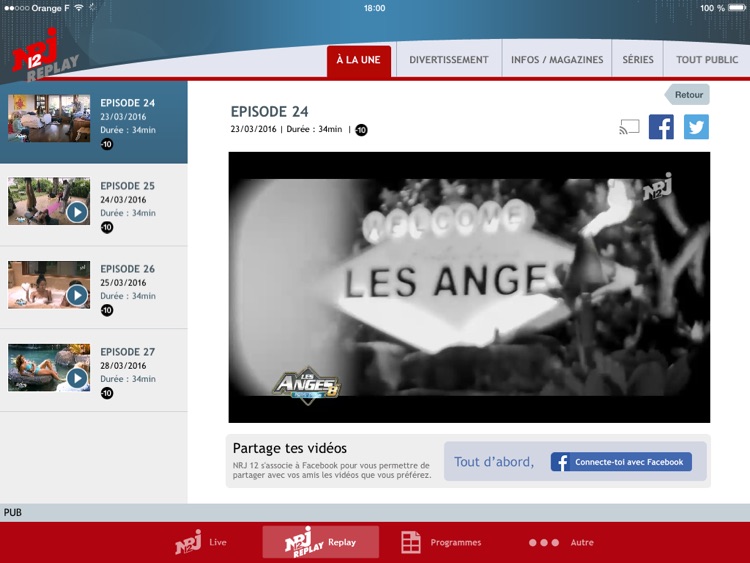Click the -10 badge under sidebar Episode 24
Viewport: 750px width, 563px height.
coord(107,144)
